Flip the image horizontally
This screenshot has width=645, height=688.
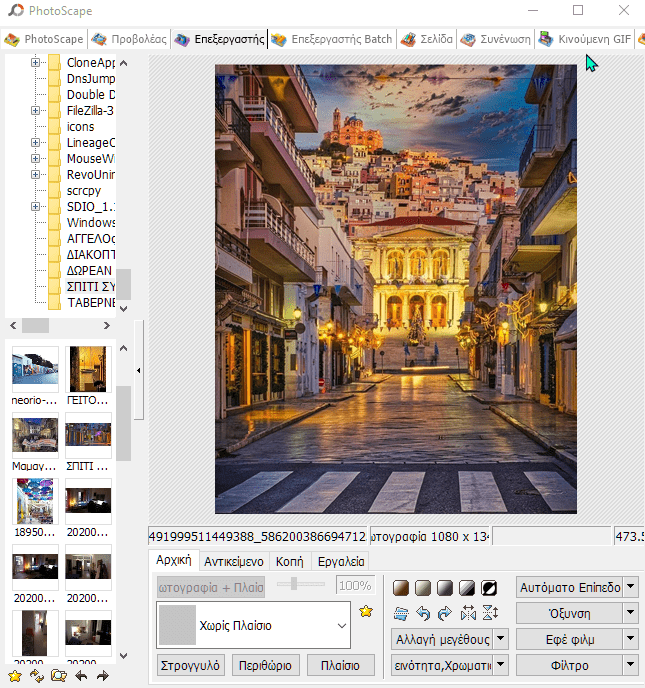[x=468, y=613]
